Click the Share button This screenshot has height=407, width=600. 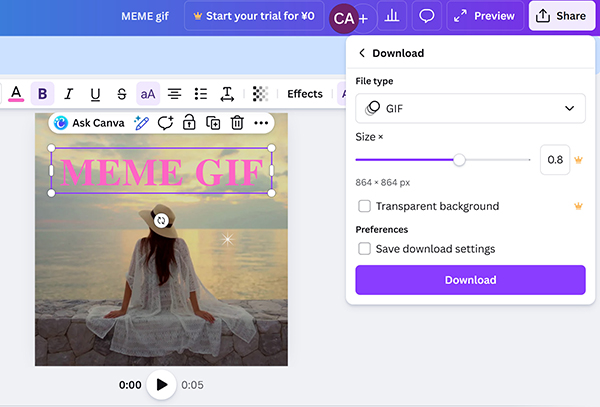[x=561, y=16]
